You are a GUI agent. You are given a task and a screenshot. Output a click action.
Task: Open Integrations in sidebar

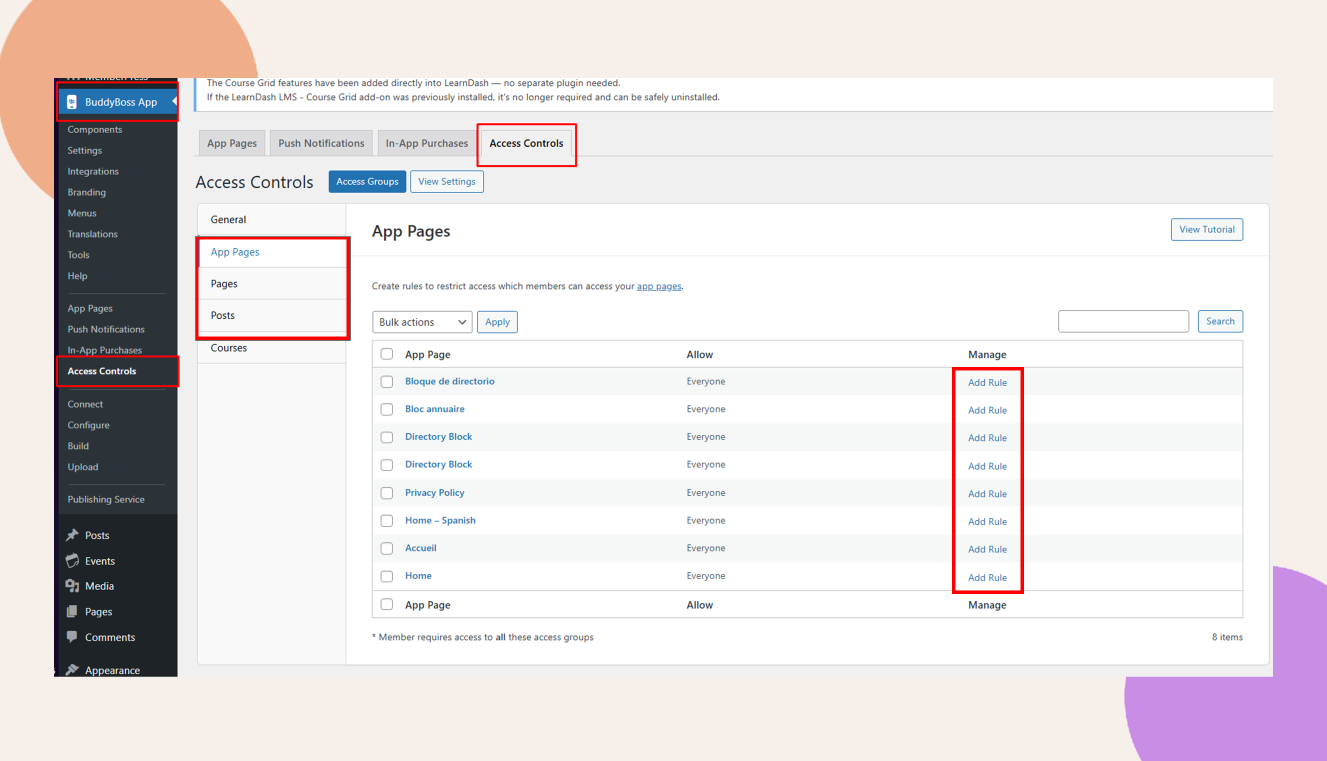tap(93, 172)
